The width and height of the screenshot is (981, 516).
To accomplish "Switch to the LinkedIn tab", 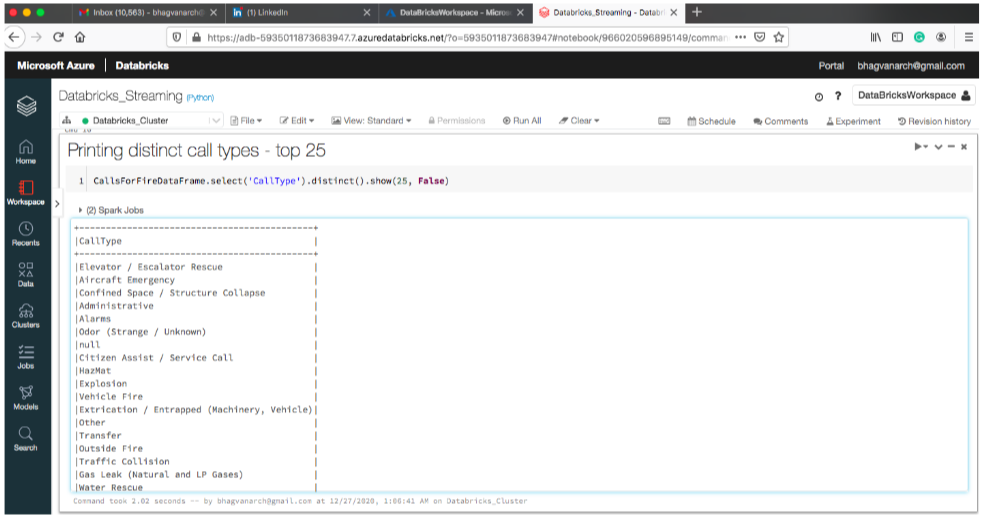I will point(300,13).
